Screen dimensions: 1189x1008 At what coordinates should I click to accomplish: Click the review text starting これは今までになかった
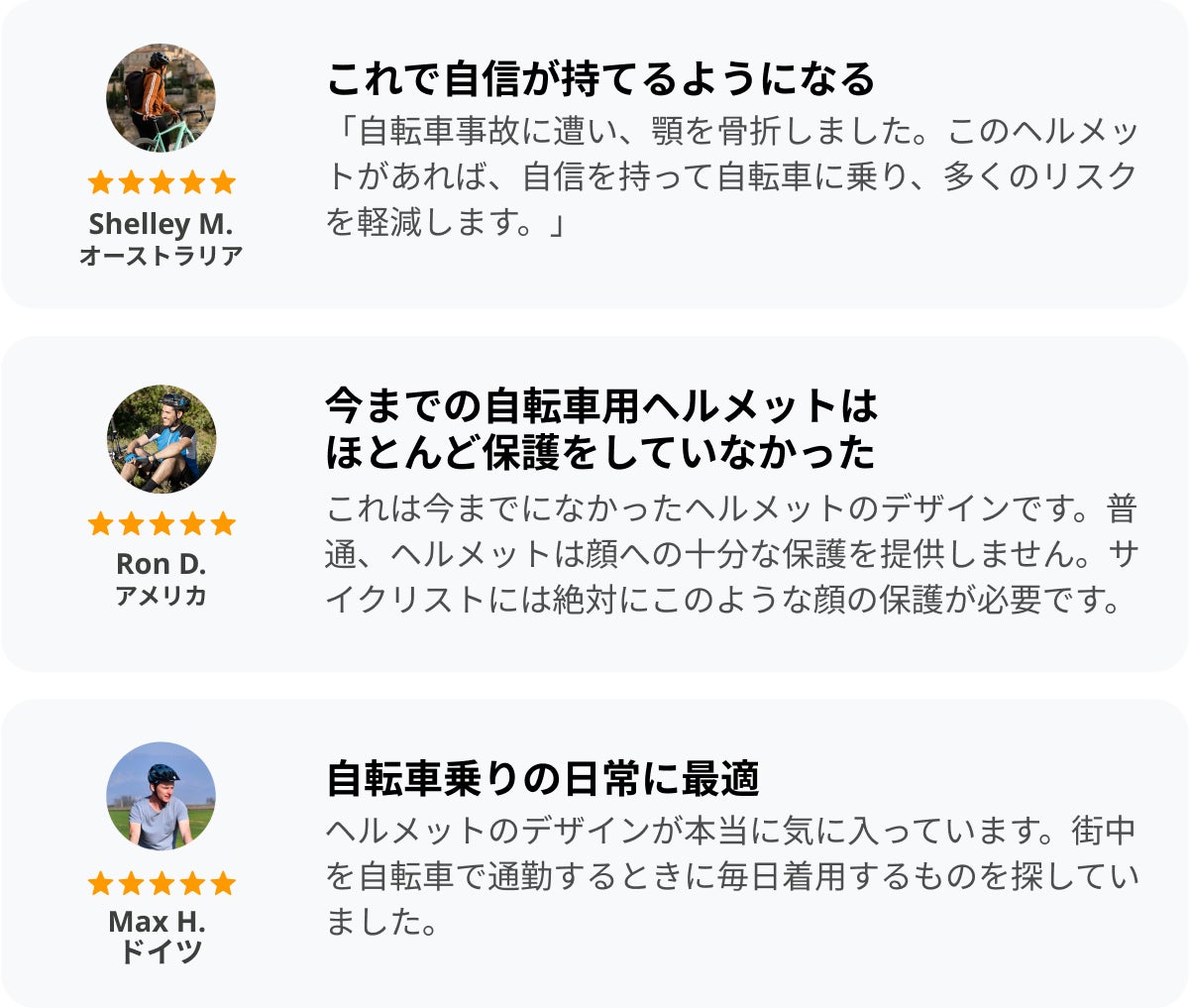coord(731,554)
